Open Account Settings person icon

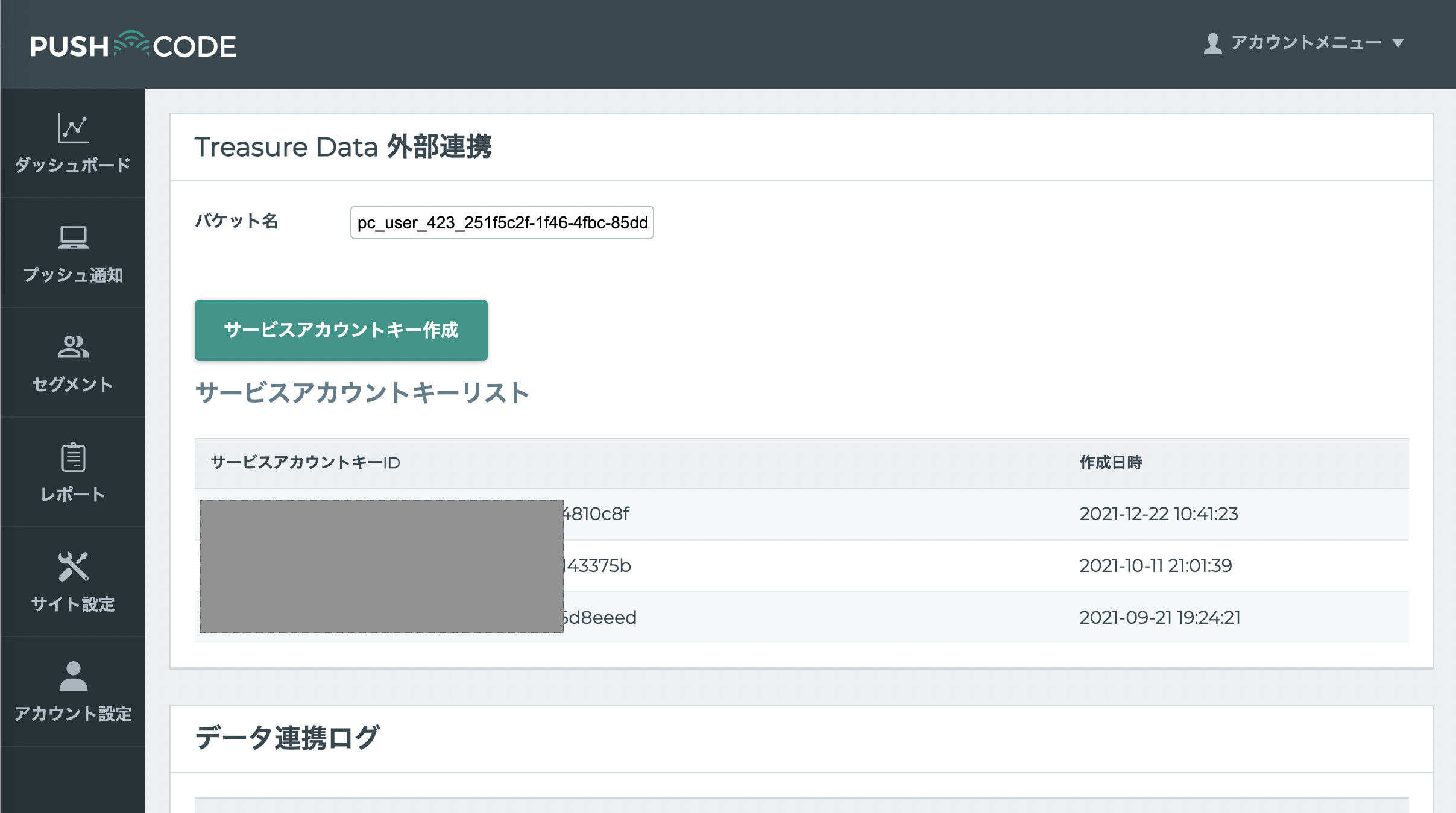[73, 676]
